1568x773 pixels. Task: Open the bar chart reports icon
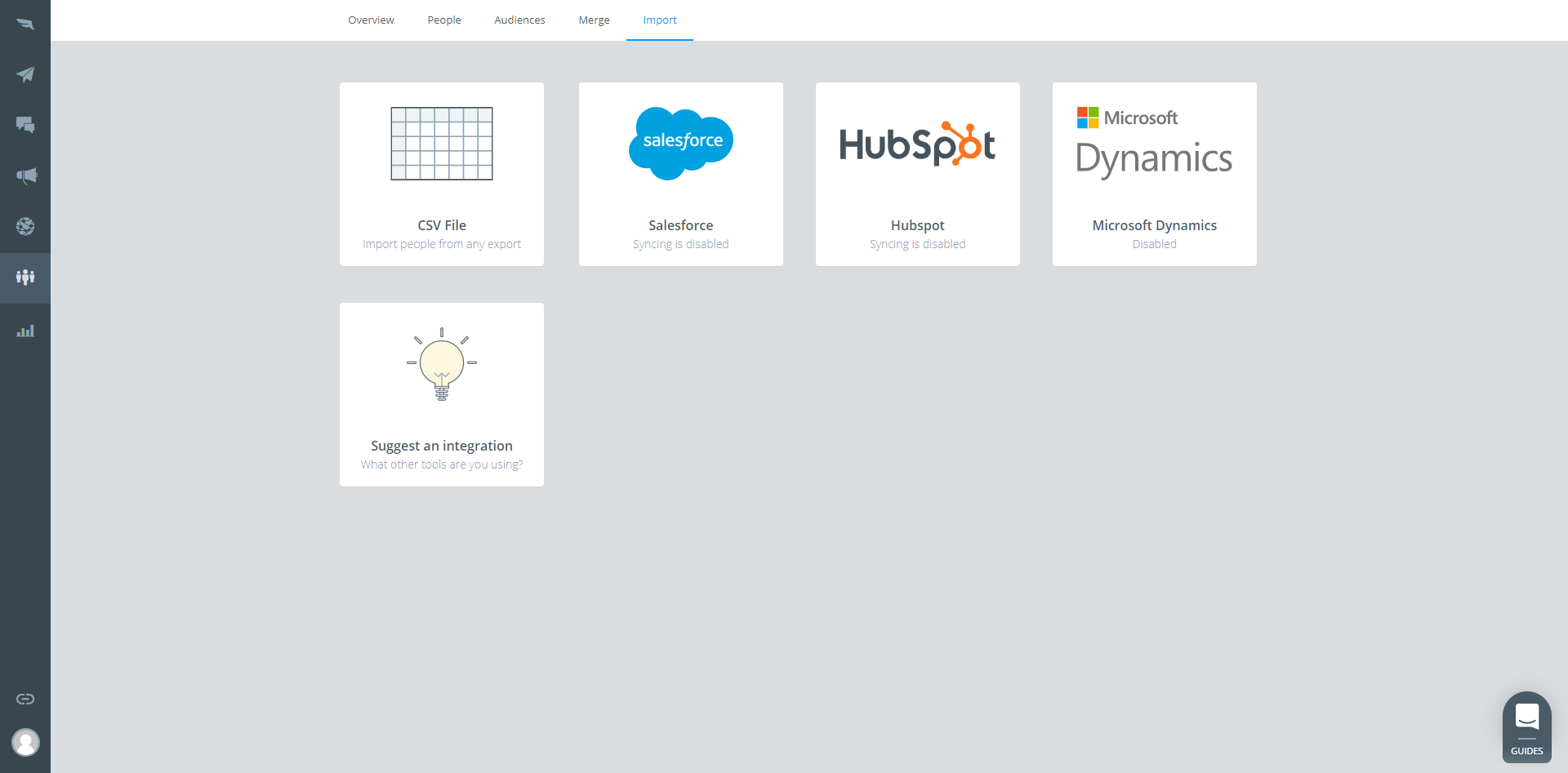coord(25,331)
